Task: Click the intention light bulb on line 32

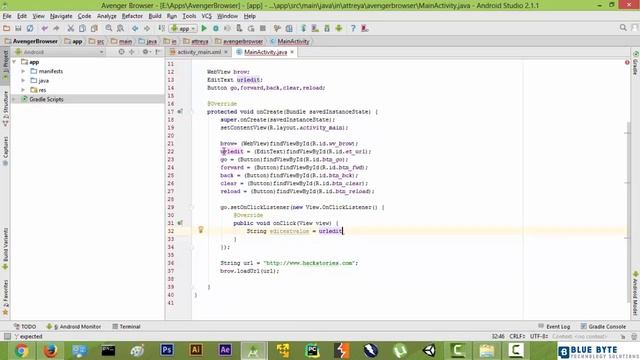Action: 200,230
